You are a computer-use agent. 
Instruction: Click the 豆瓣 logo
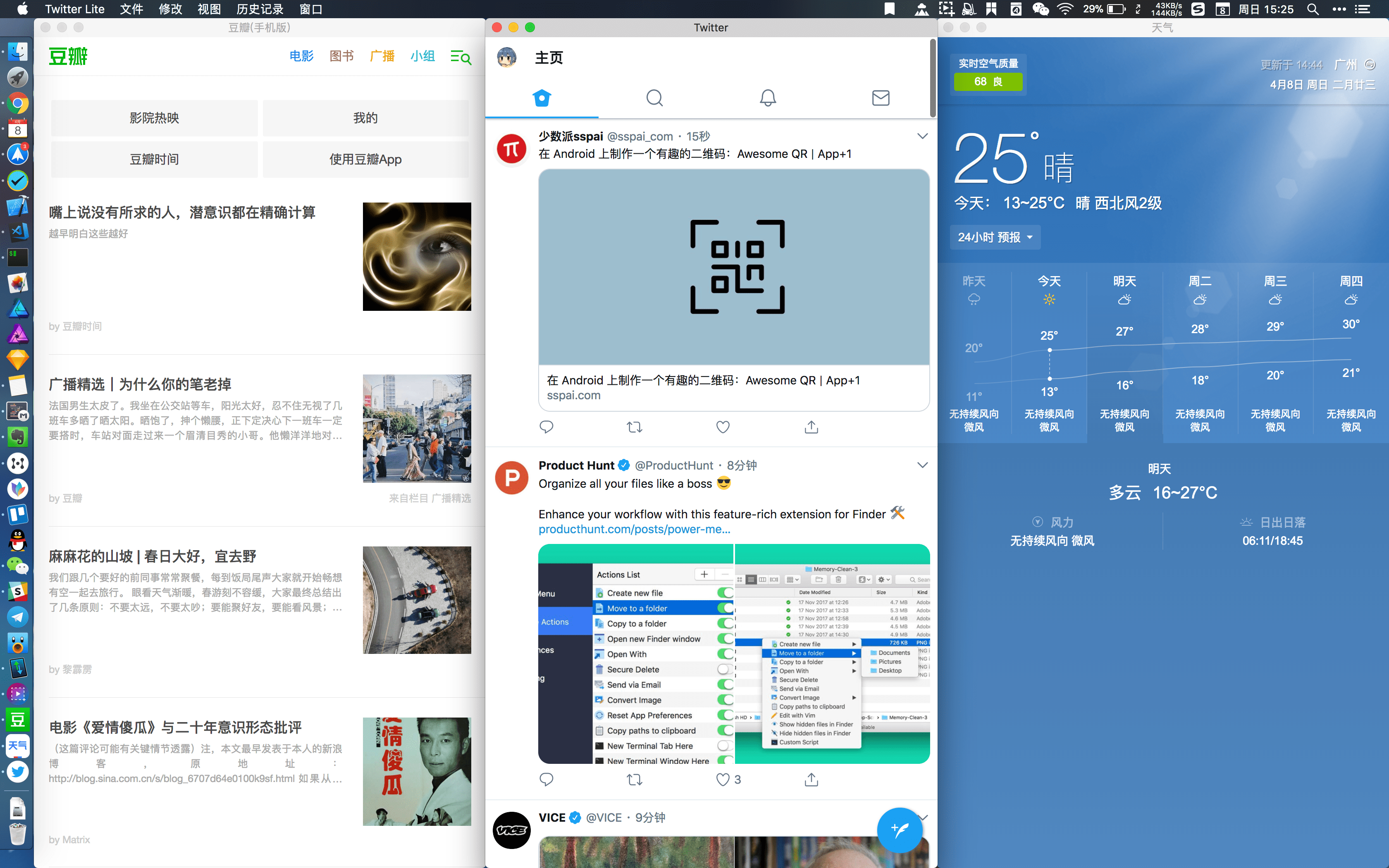pos(68,57)
